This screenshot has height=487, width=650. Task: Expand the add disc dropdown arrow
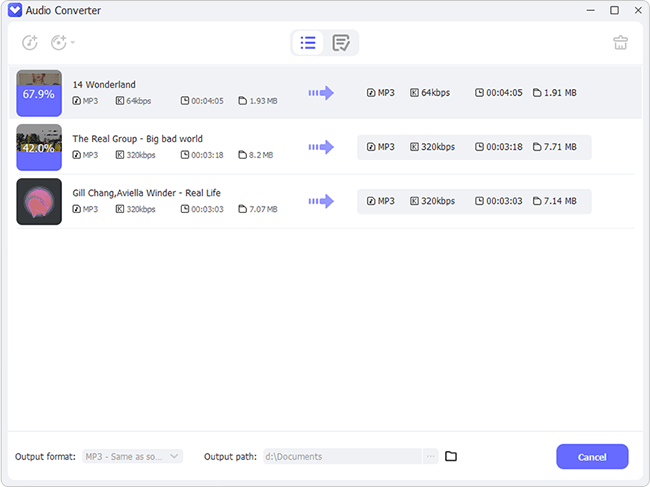pos(73,42)
